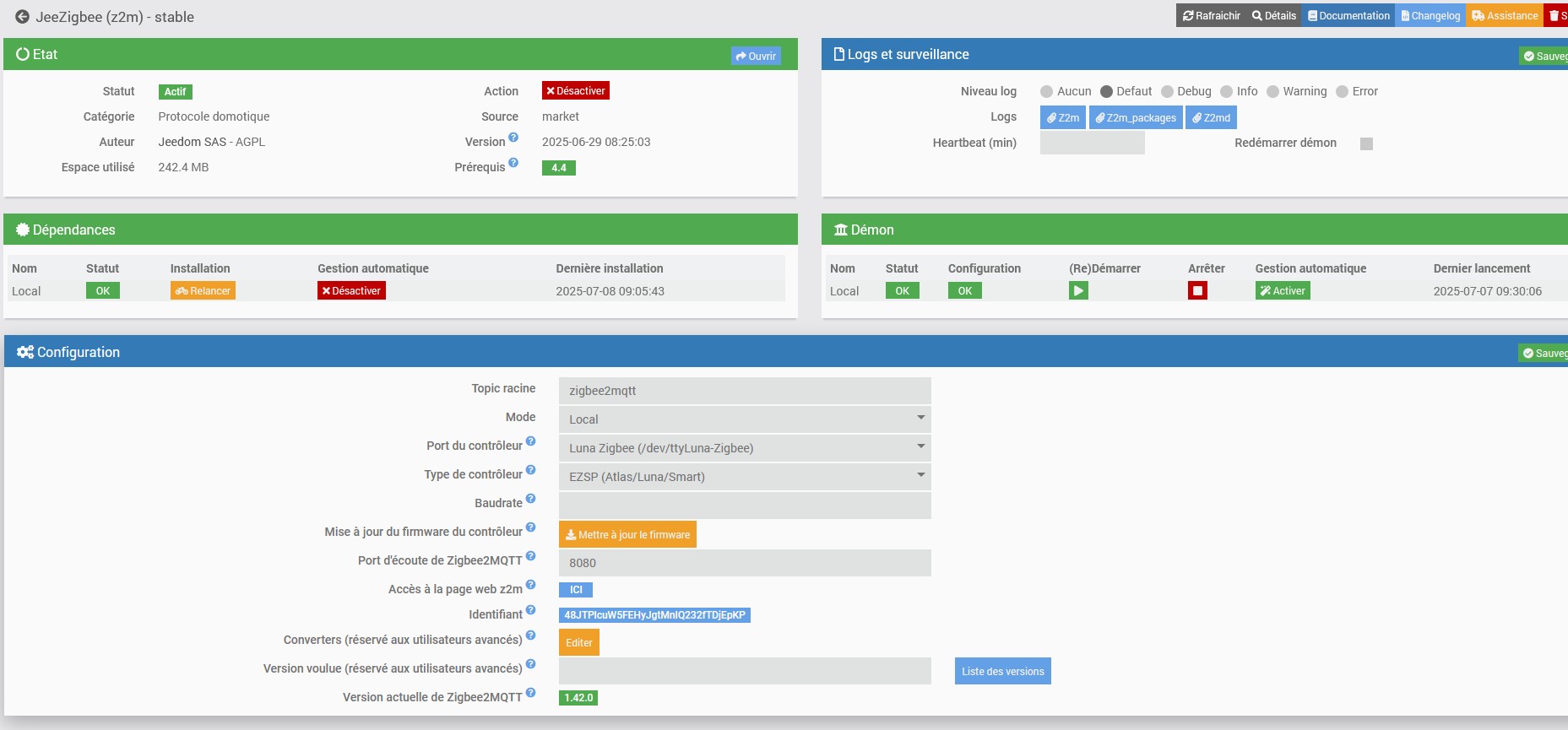Click the Identifiant token label
The height and width of the screenshot is (730, 1568).
[654, 615]
